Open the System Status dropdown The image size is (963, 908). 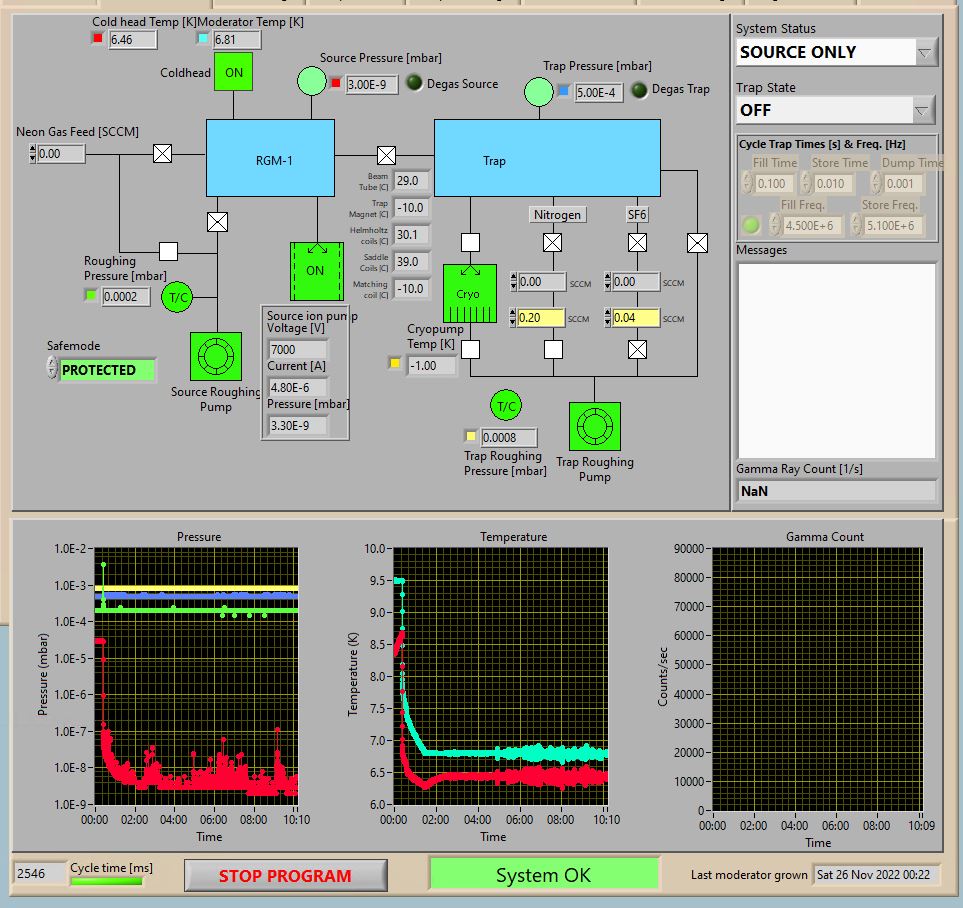(925, 52)
